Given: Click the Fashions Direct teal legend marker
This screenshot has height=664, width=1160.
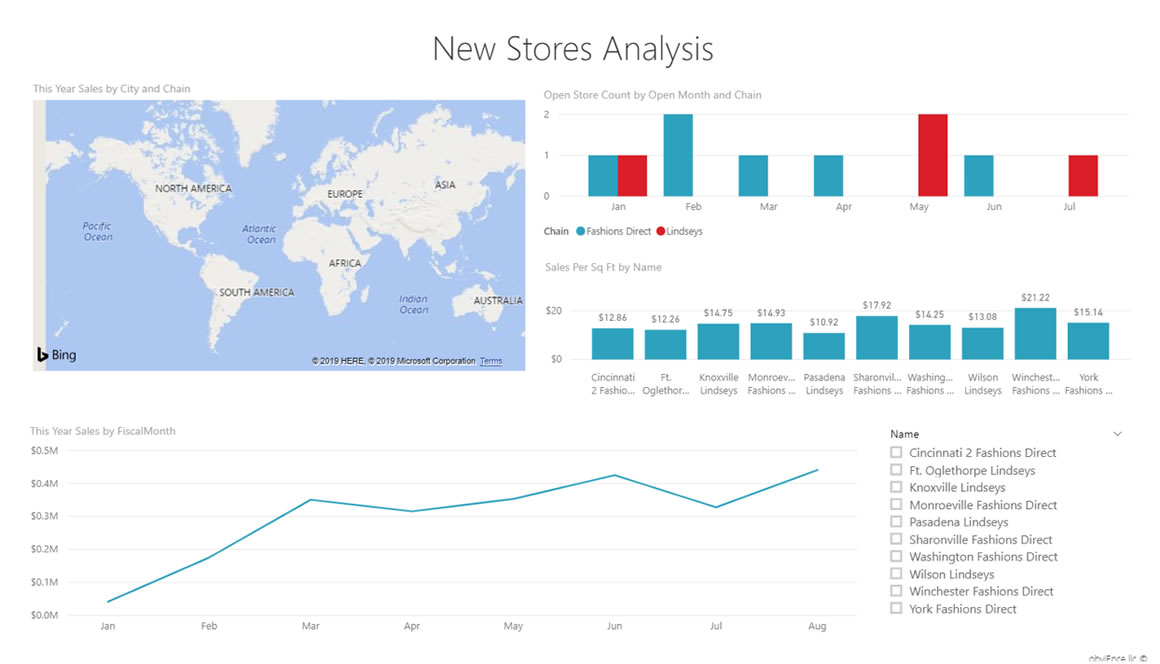Looking at the screenshot, I should click(580, 231).
